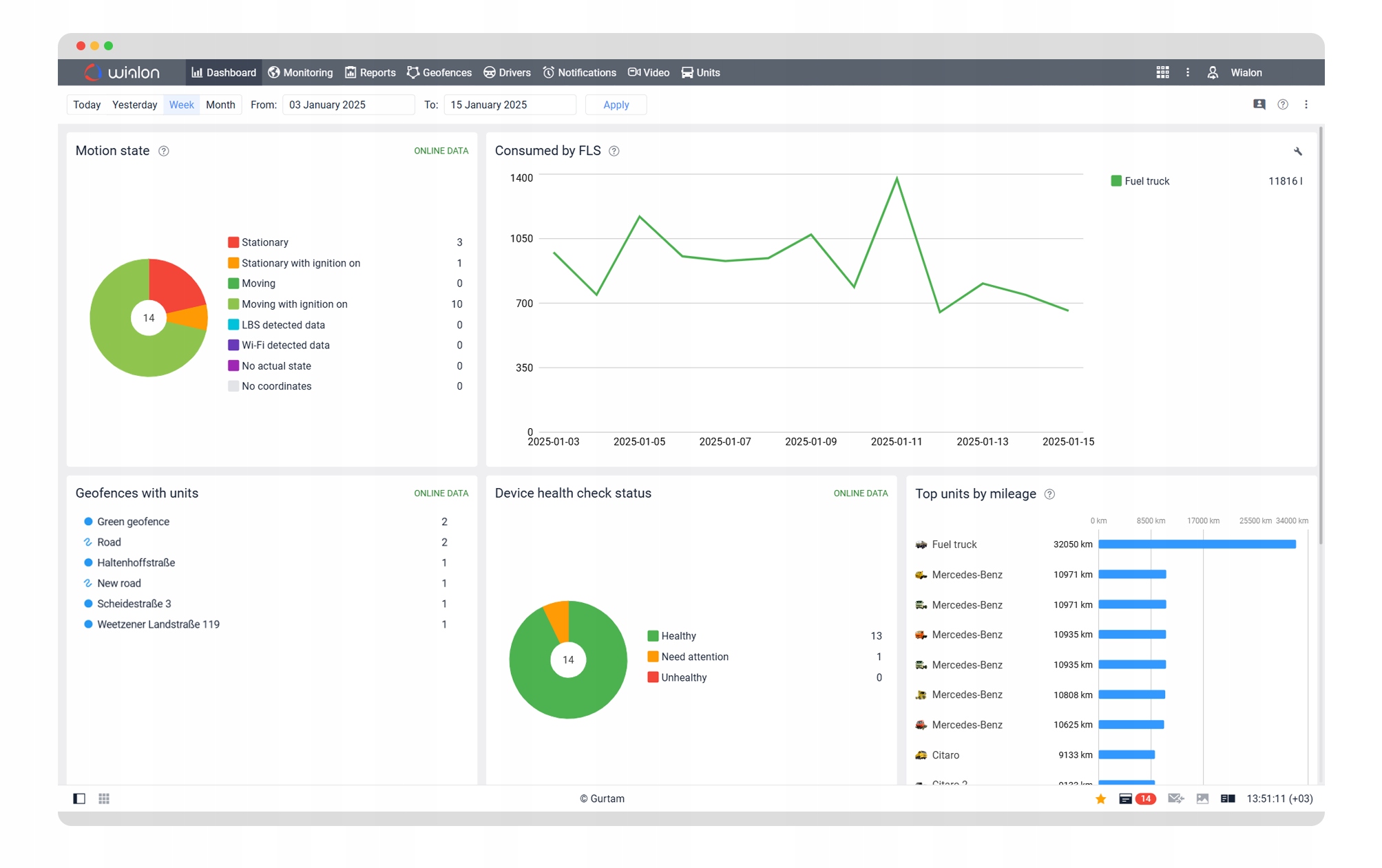Select the Today period toggle
Viewport: 1382px width, 868px height.
[87, 105]
